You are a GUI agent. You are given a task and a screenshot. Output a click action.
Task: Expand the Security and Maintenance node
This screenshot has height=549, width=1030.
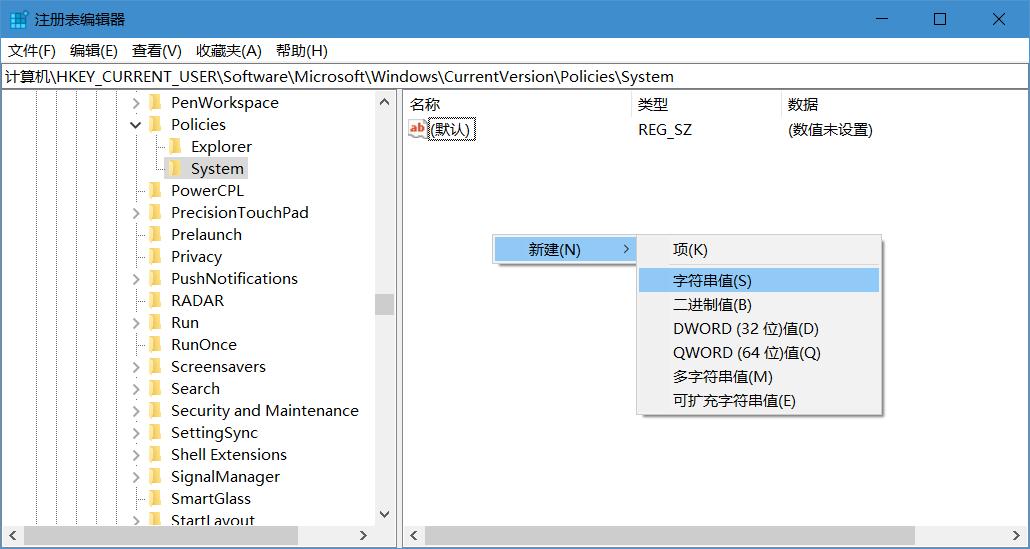136,410
